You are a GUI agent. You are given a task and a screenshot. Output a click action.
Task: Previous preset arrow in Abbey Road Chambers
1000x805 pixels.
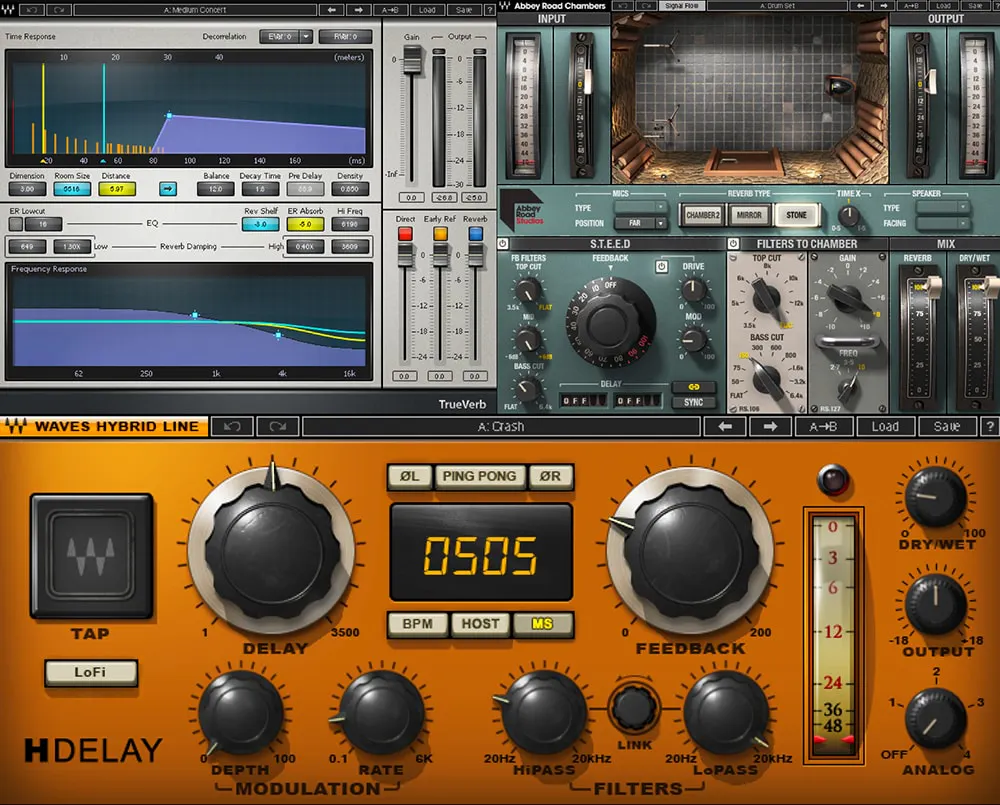pos(860,6)
